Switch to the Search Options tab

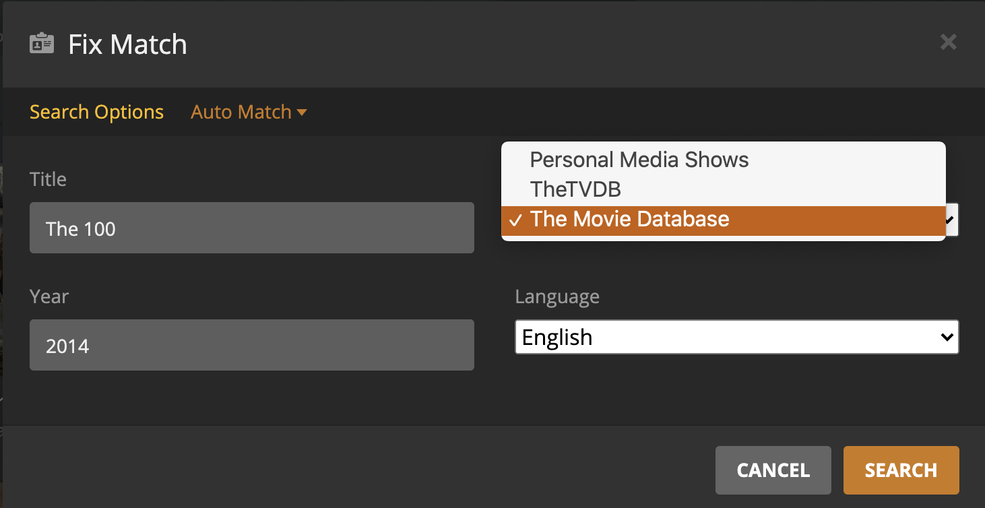click(x=96, y=112)
